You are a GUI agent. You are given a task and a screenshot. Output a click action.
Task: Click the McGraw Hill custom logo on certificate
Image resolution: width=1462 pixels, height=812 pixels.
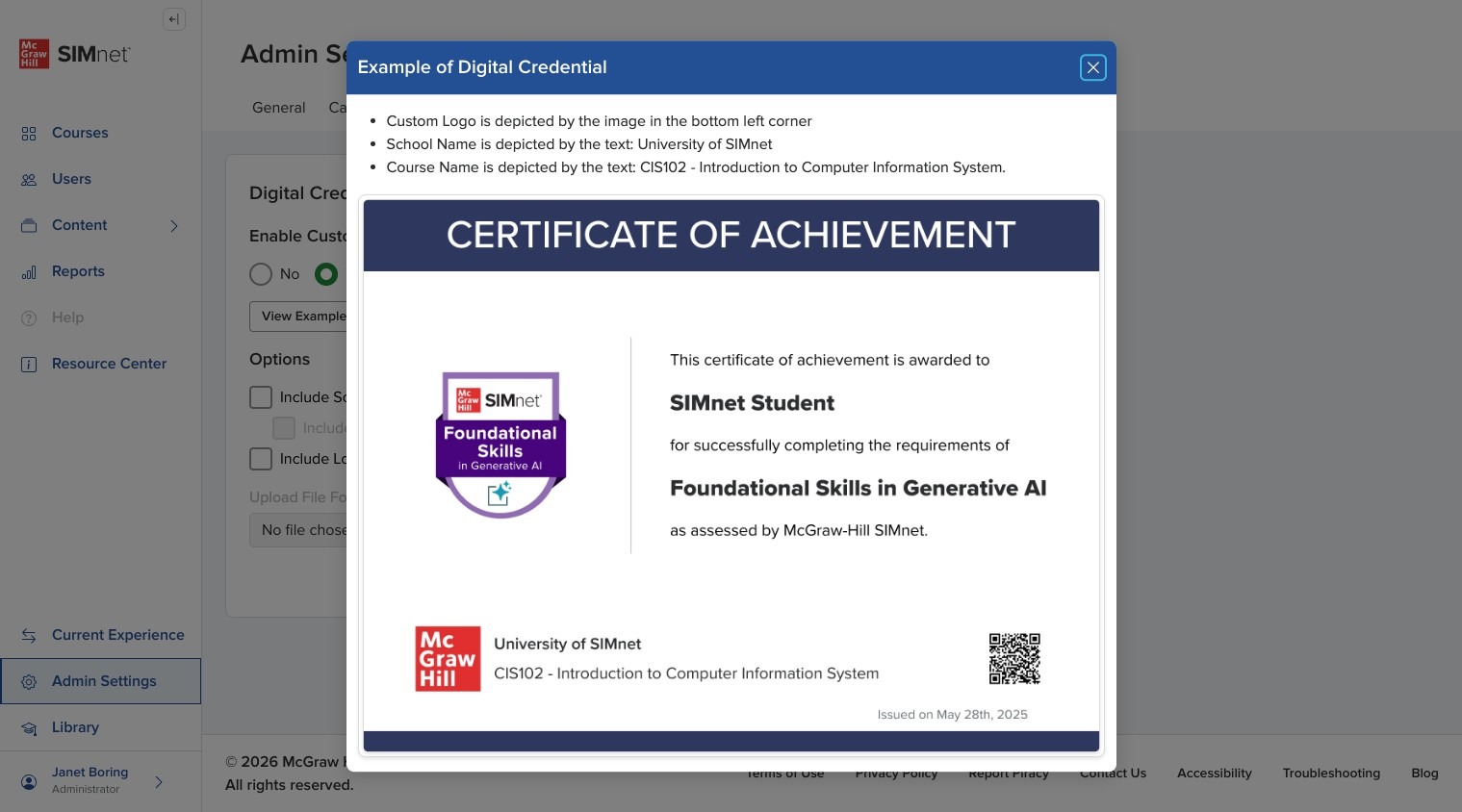[x=448, y=659]
